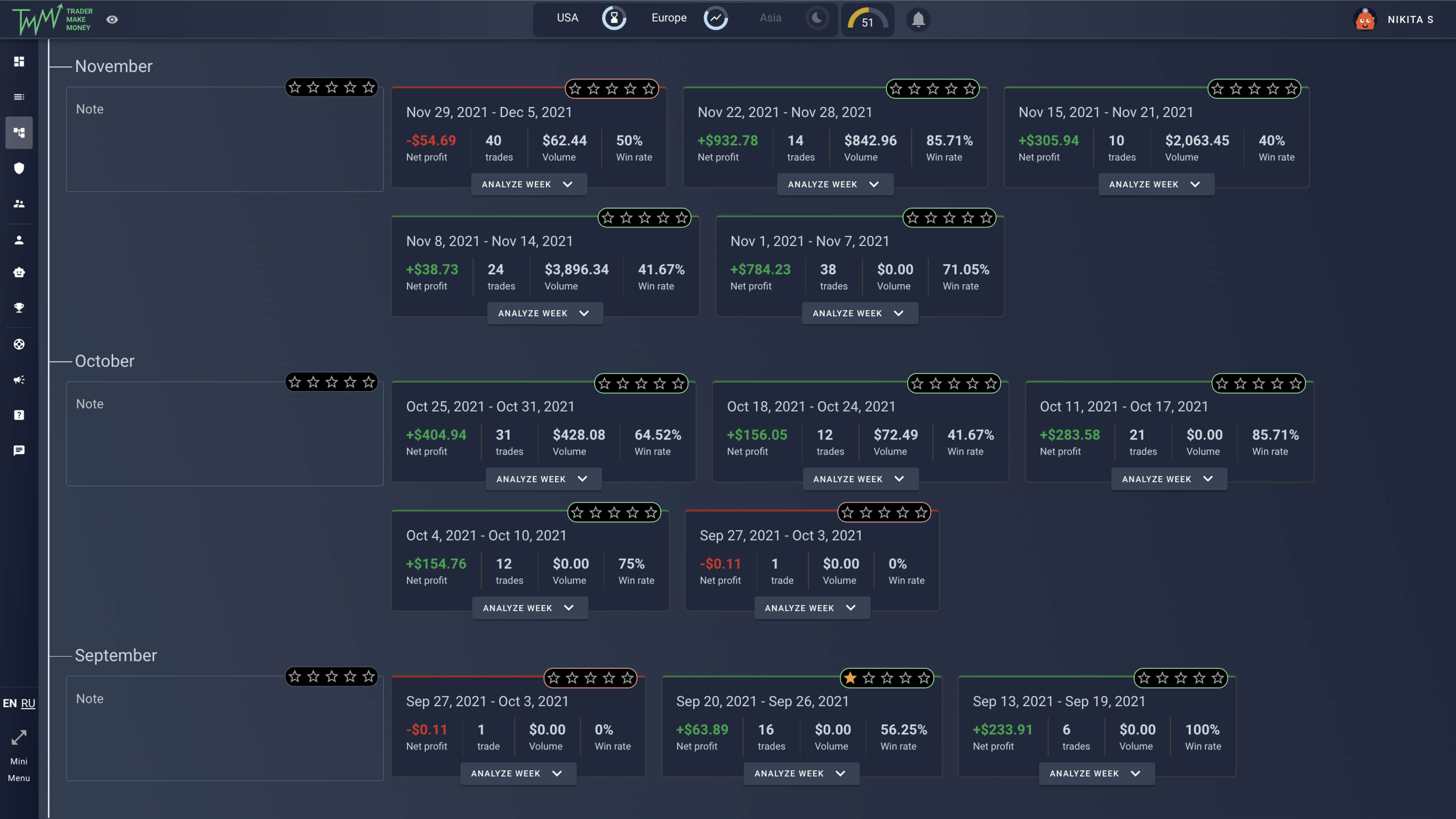Viewport: 1456px width, 819px height.
Task: Toggle the Asia session moon icon
Action: [x=817, y=18]
